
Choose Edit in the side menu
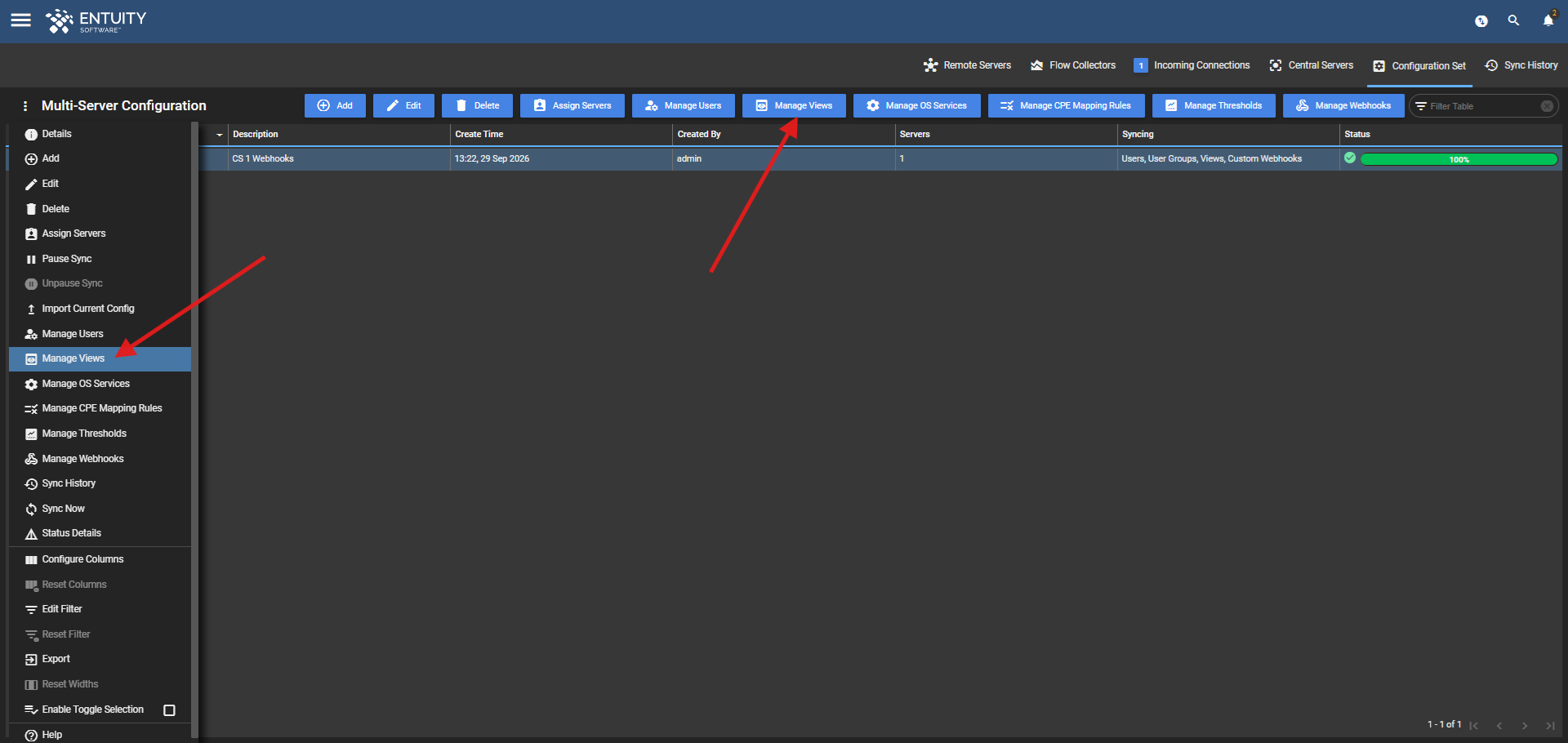tap(100, 184)
